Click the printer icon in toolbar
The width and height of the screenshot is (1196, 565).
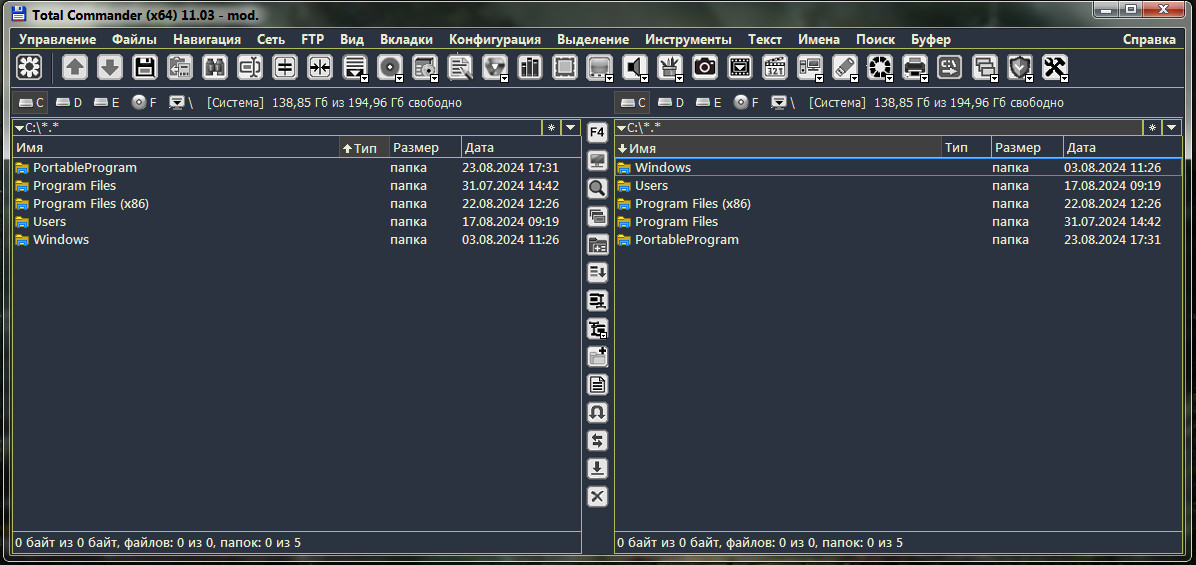(914, 67)
